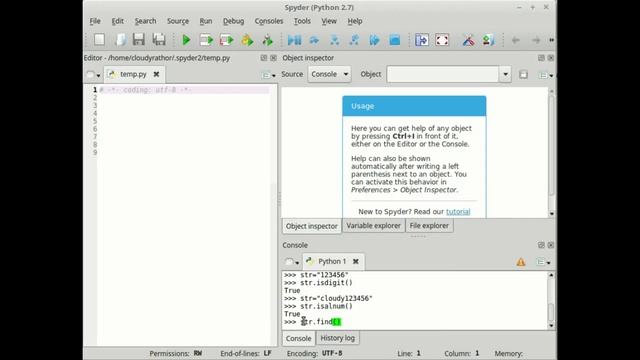Open the Consoles menu
Viewport: 640px width, 360px height.
click(x=269, y=21)
